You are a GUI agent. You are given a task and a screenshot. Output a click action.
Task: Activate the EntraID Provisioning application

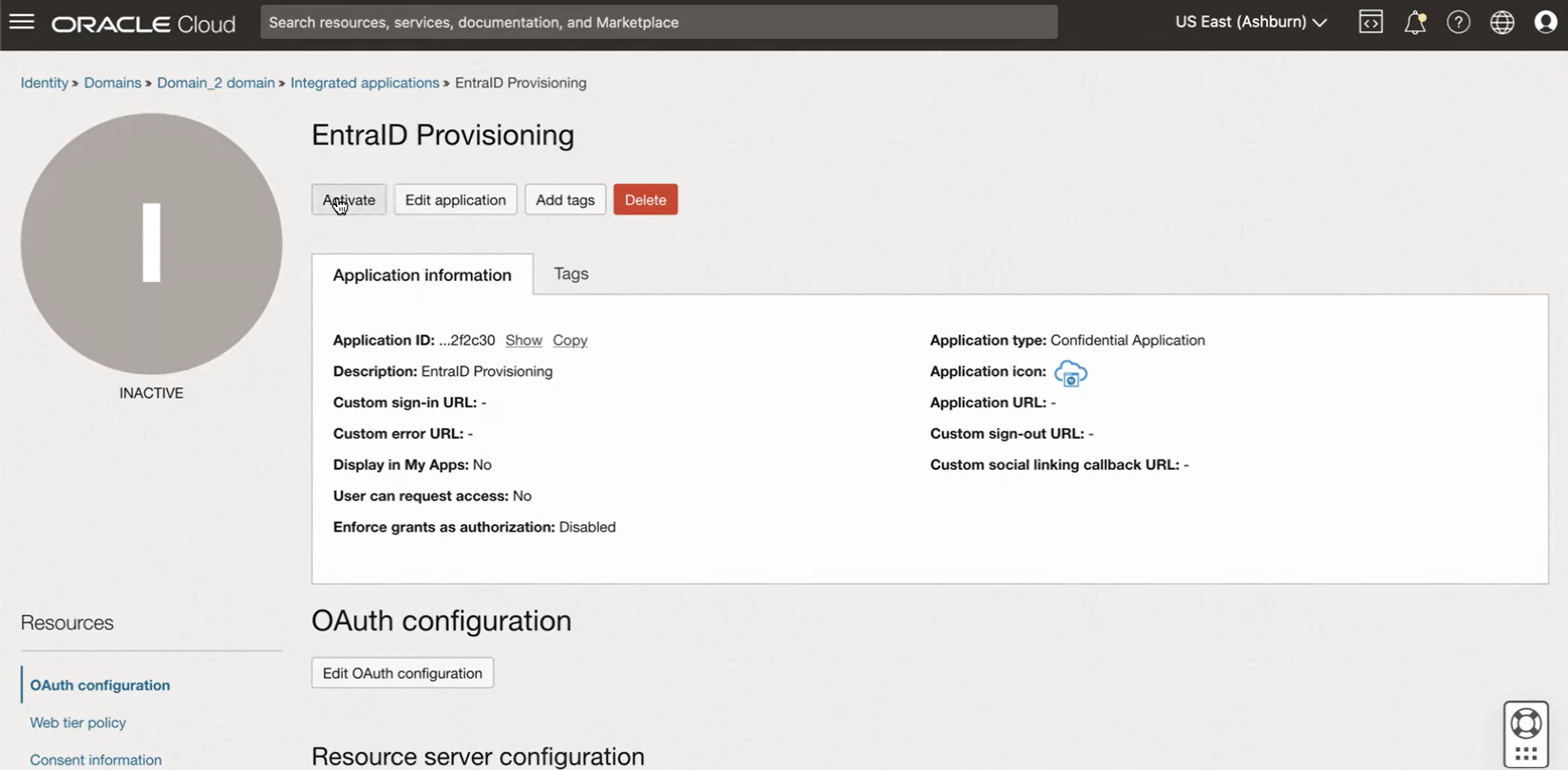(x=349, y=199)
